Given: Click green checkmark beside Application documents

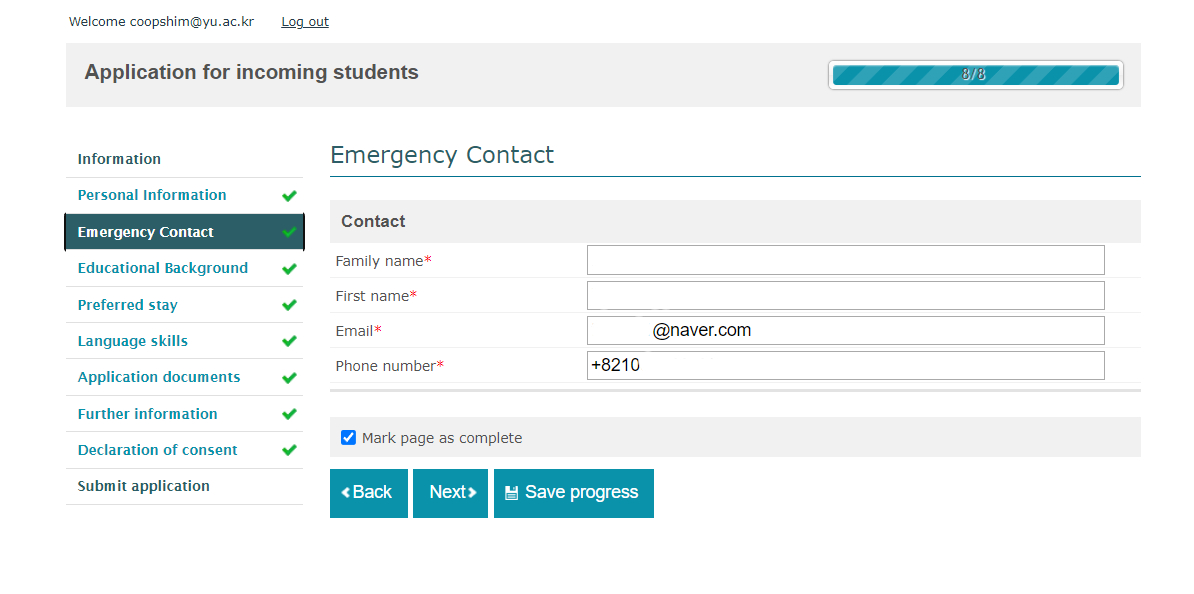Looking at the screenshot, I should coord(290,378).
